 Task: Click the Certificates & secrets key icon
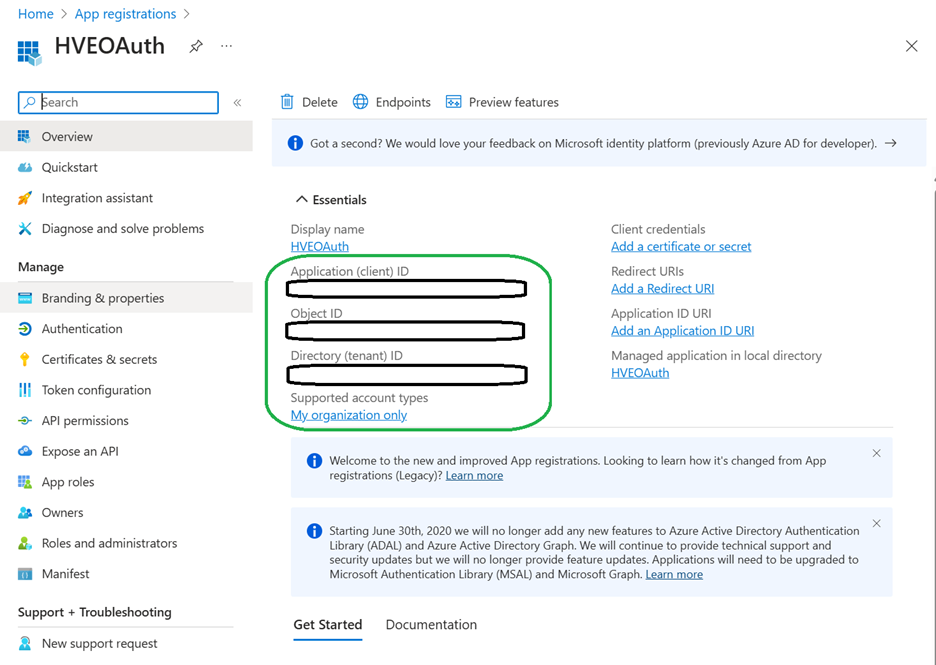pos(24,359)
